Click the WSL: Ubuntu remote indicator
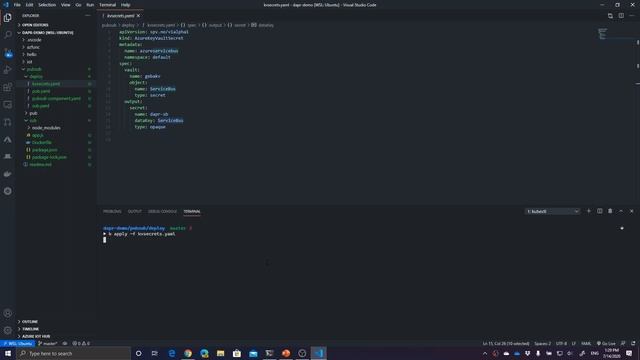 (x=18, y=343)
